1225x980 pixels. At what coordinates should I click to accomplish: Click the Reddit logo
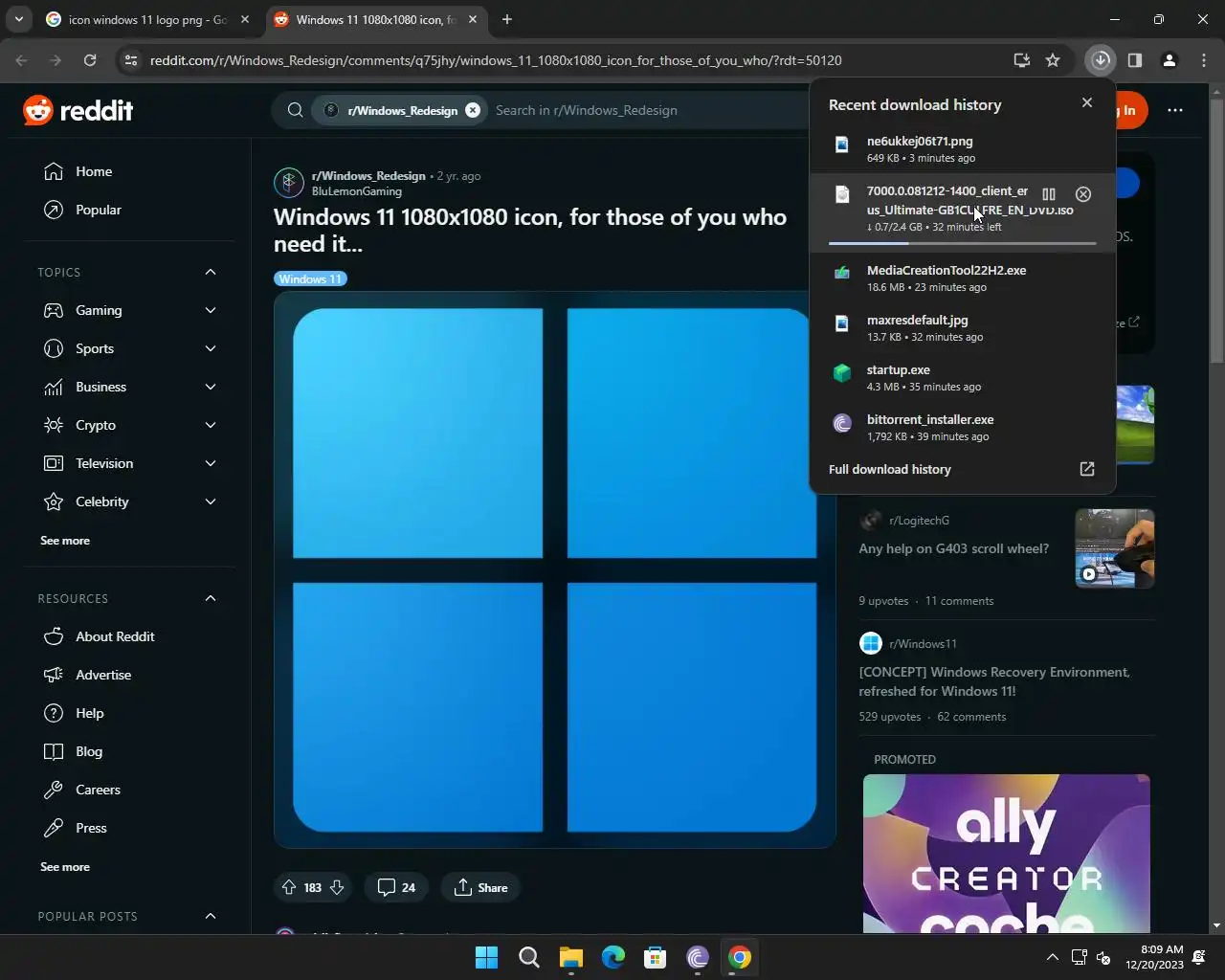tap(78, 110)
